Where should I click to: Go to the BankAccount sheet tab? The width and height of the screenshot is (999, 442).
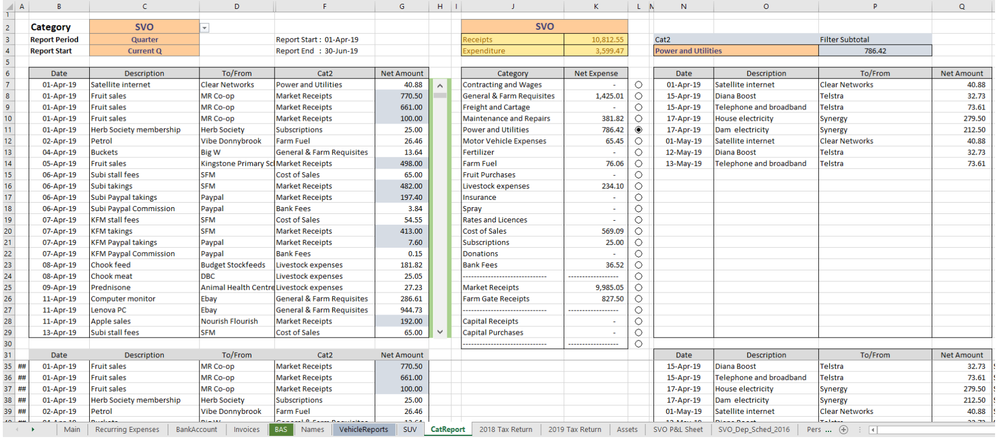(x=196, y=430)
